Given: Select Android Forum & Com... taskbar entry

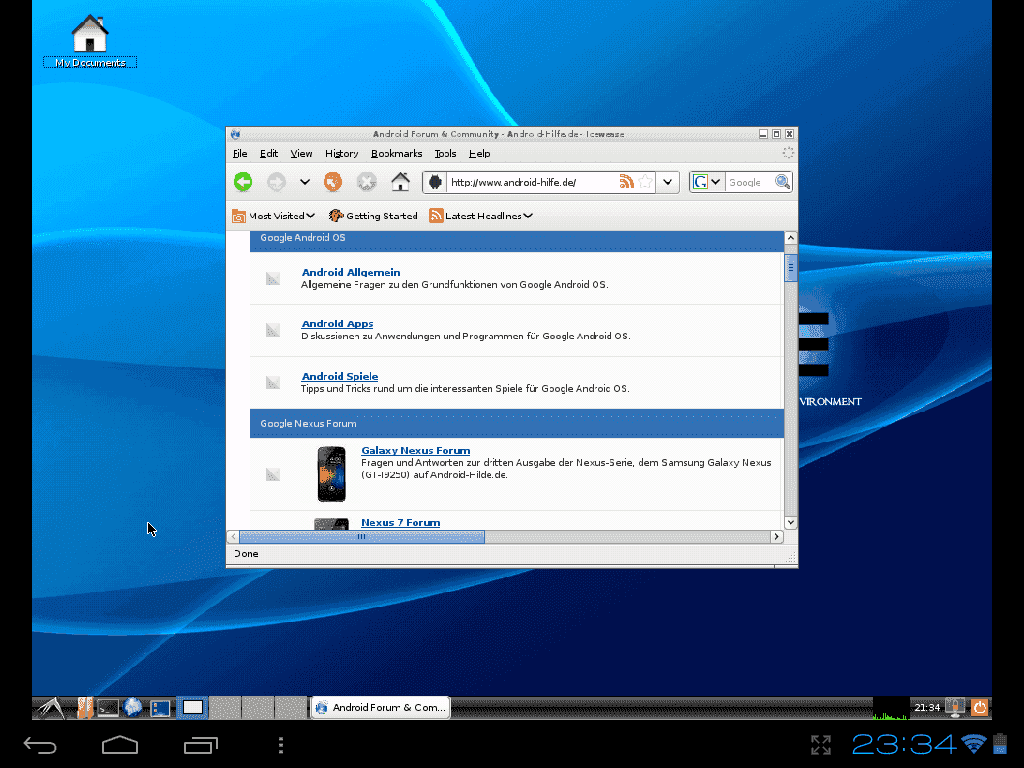Looking at the screenshot, I should 381,707.
